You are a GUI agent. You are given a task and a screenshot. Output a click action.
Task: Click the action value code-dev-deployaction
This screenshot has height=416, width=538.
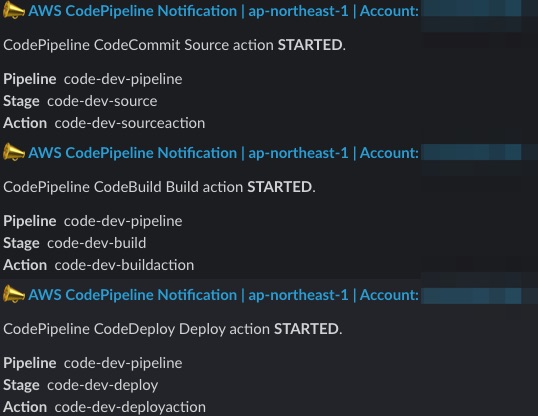point(130,407)
